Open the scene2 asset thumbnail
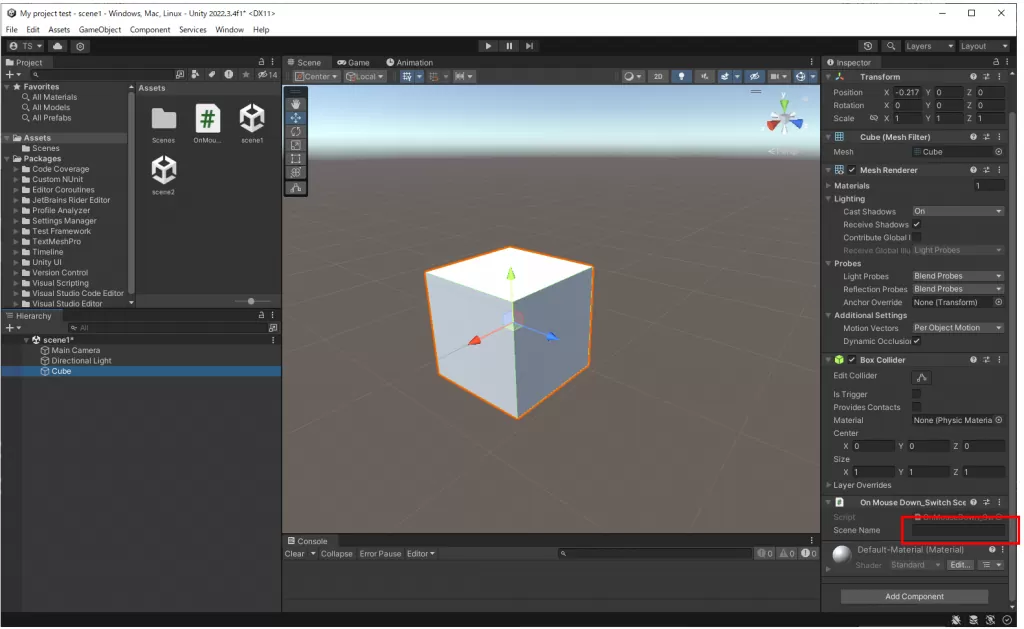 tap(163, 170)
